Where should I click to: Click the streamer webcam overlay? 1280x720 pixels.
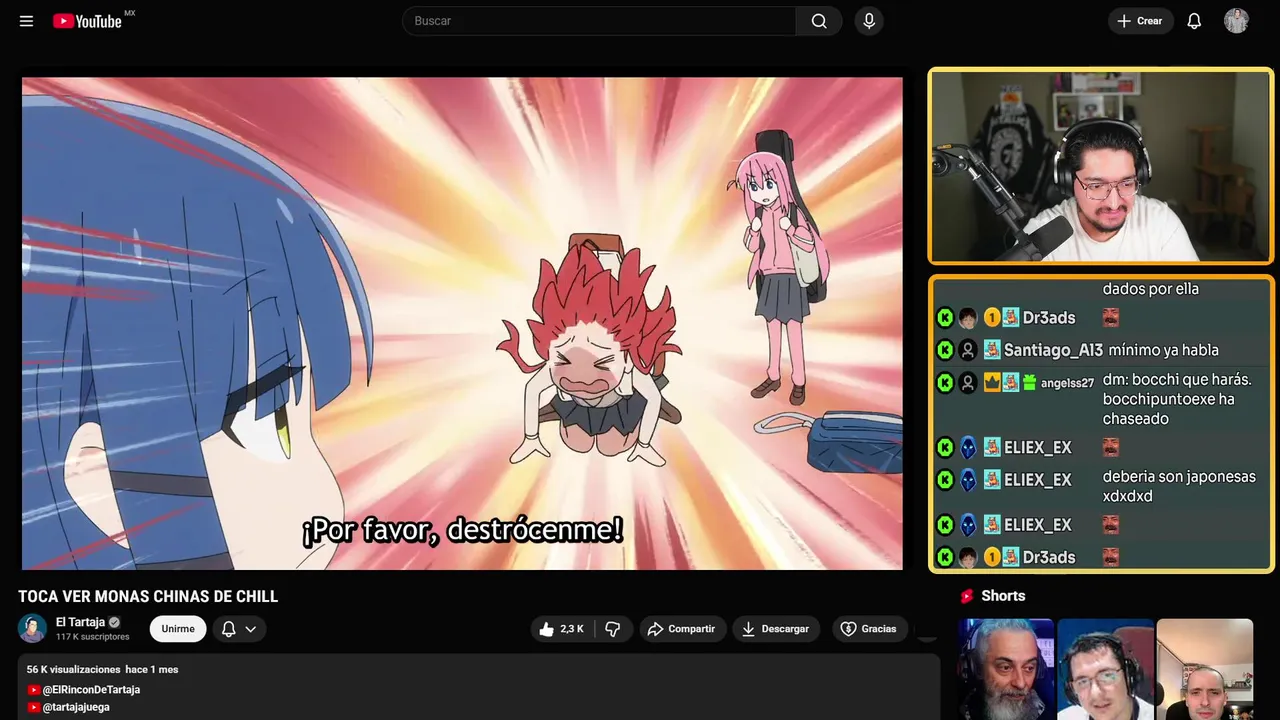[x=1101, y=166]
